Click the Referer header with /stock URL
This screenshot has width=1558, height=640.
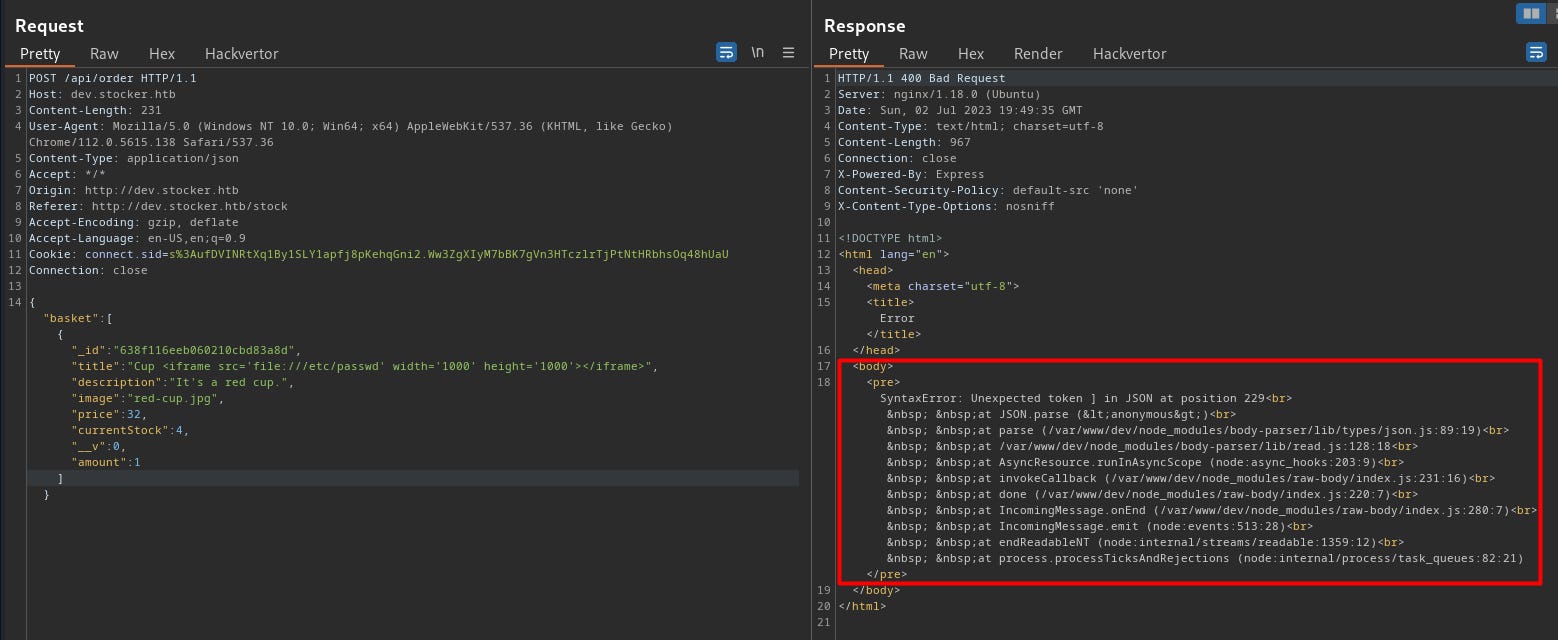[x=158, y=206]
